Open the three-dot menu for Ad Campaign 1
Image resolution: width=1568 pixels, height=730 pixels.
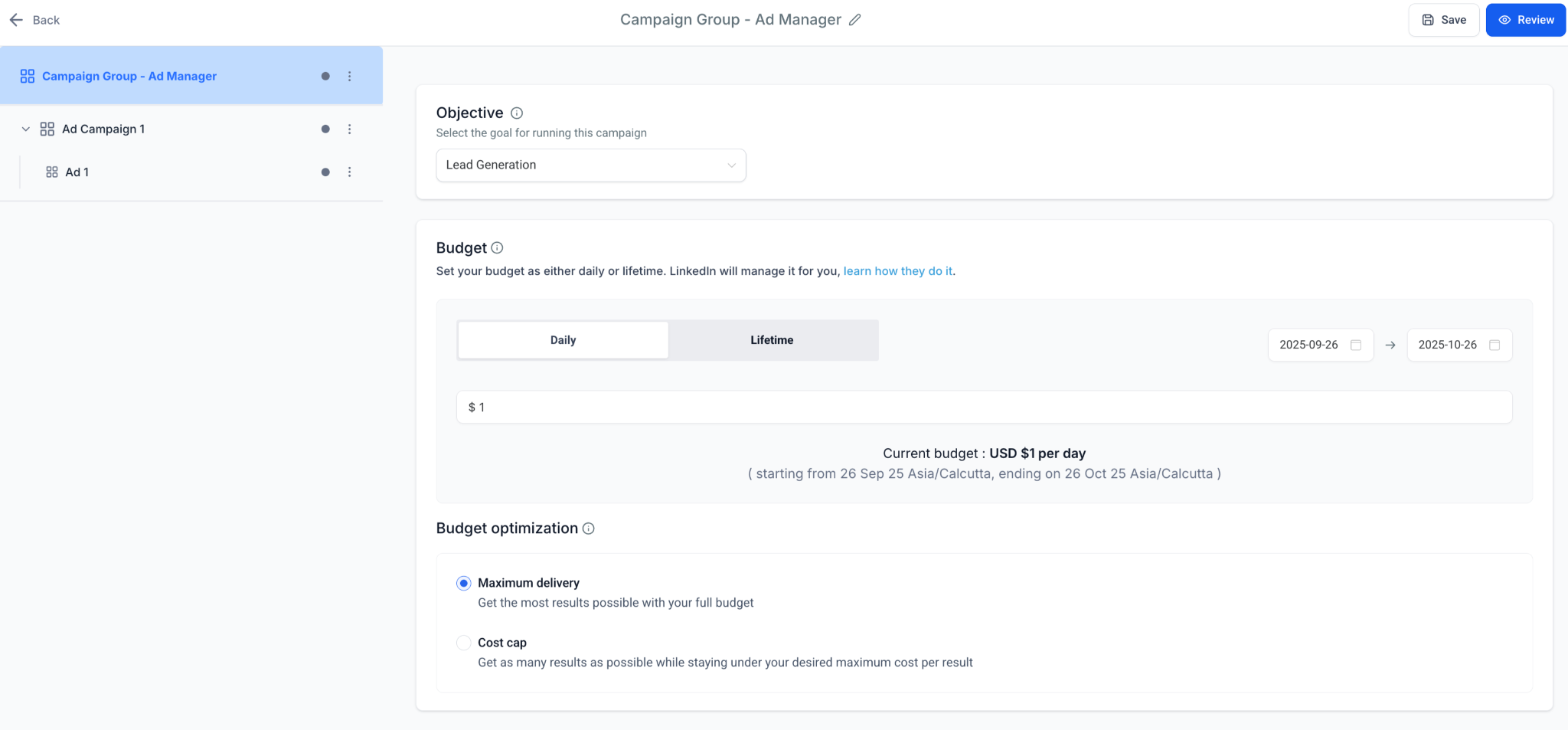[349, 129]
